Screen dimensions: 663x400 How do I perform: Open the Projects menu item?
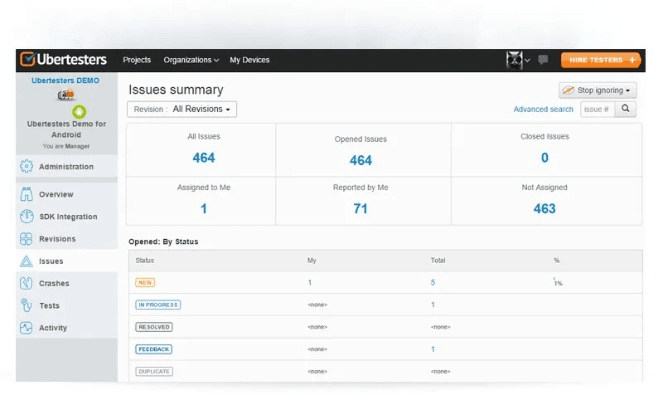click(137, 60)
